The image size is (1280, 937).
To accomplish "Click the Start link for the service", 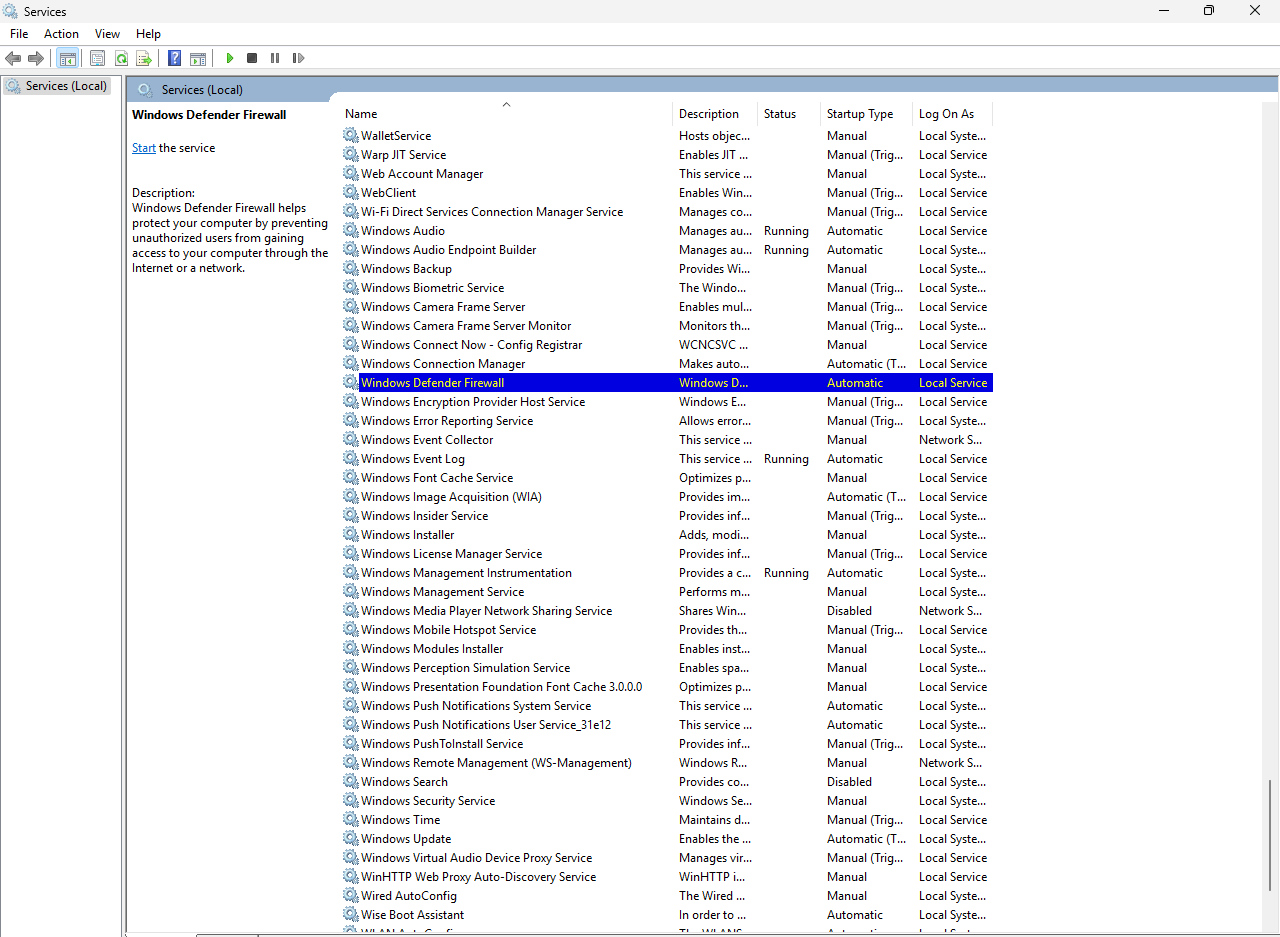I will click(x=143, y=148).
